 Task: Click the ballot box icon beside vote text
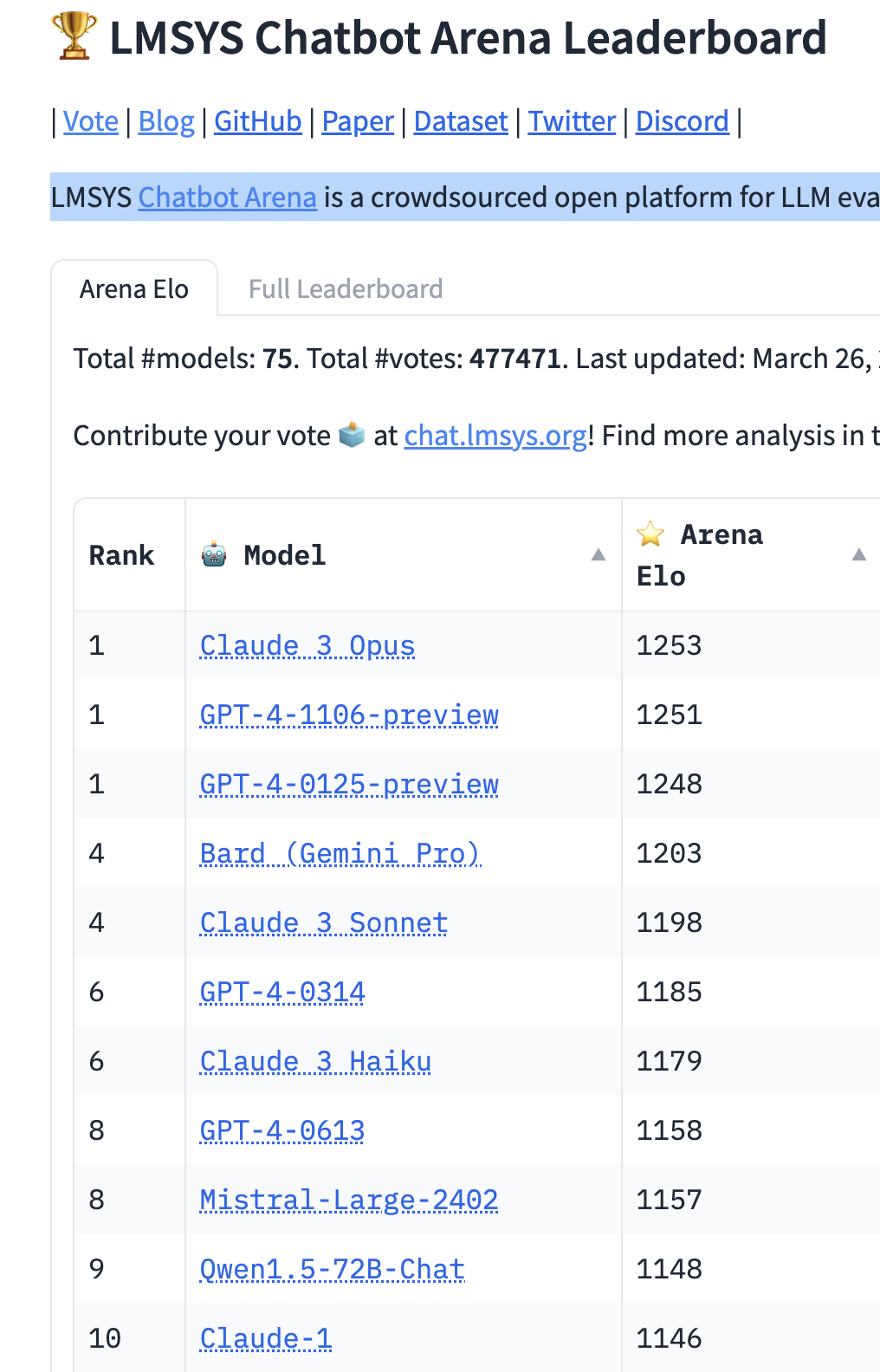point(352,435)
